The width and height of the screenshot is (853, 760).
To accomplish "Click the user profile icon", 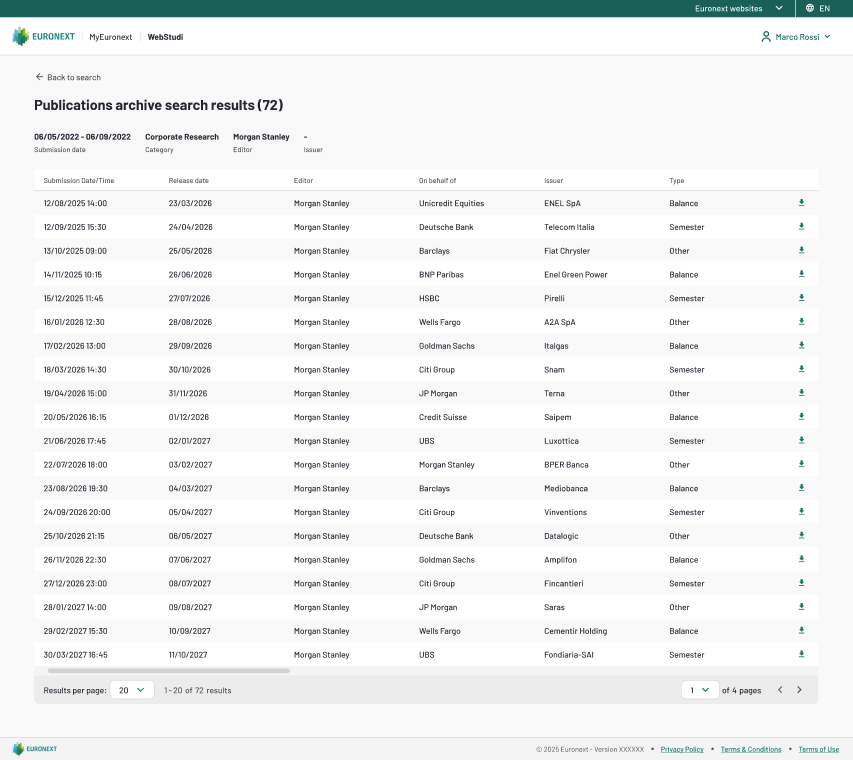I will click(x=766, y=36).
